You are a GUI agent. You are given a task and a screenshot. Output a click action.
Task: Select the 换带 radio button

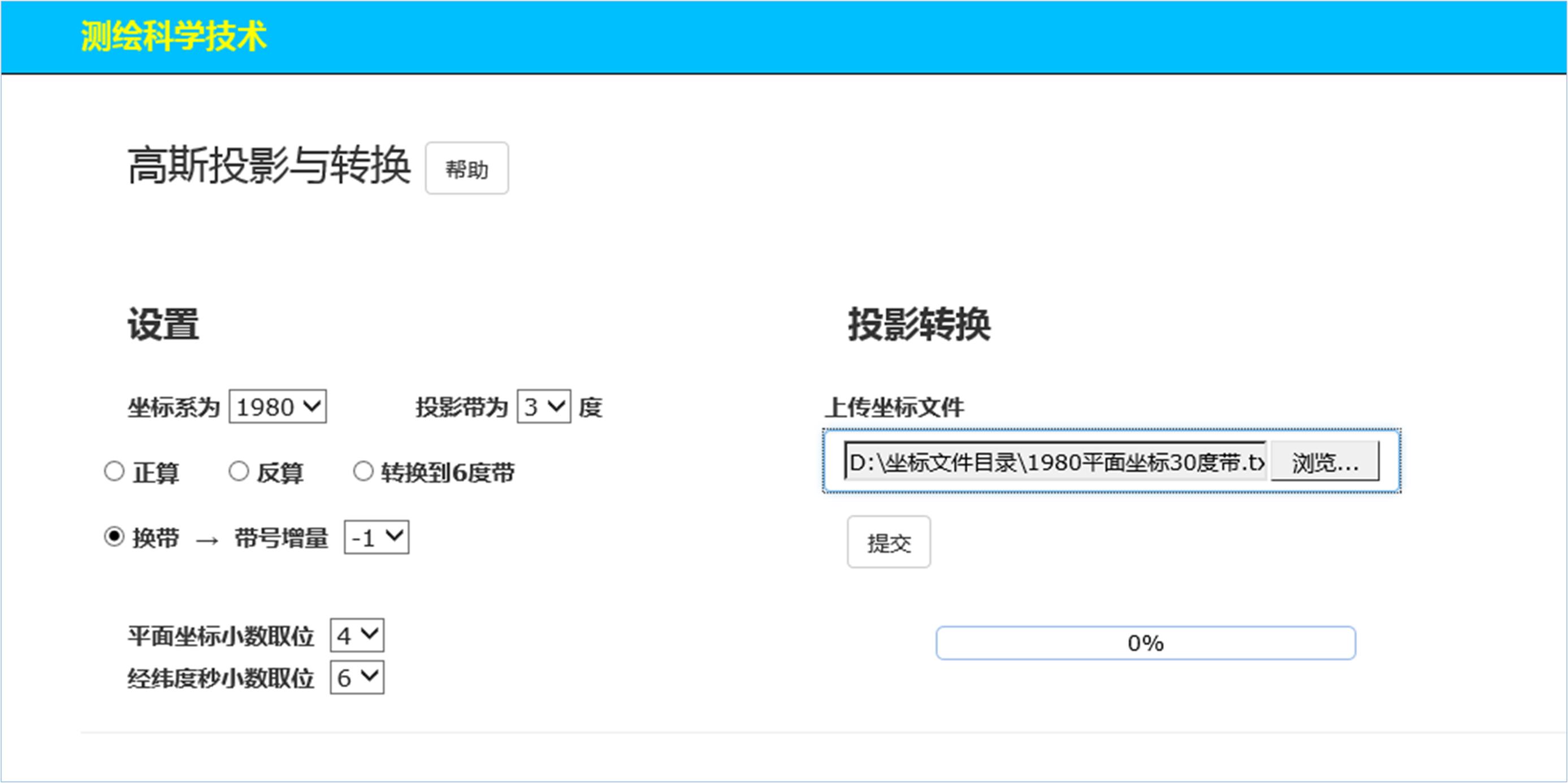(x=114, y=537)
